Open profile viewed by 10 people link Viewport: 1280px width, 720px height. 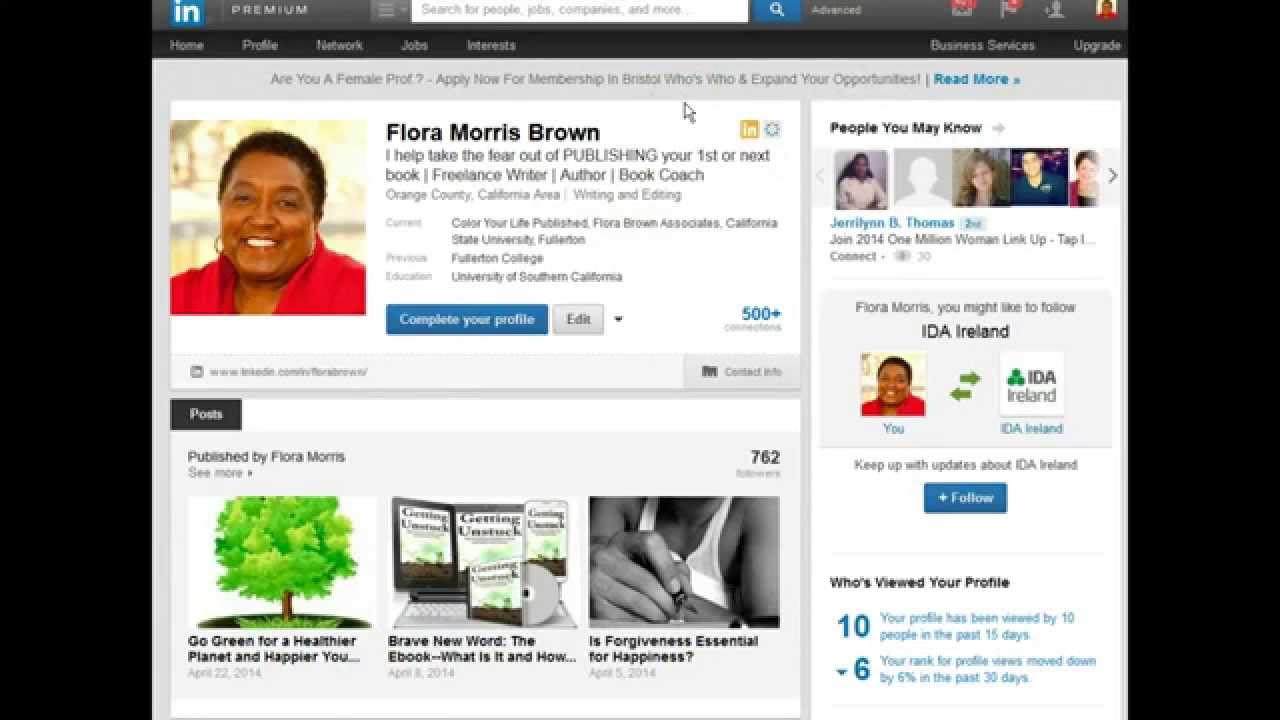(977, 626)
